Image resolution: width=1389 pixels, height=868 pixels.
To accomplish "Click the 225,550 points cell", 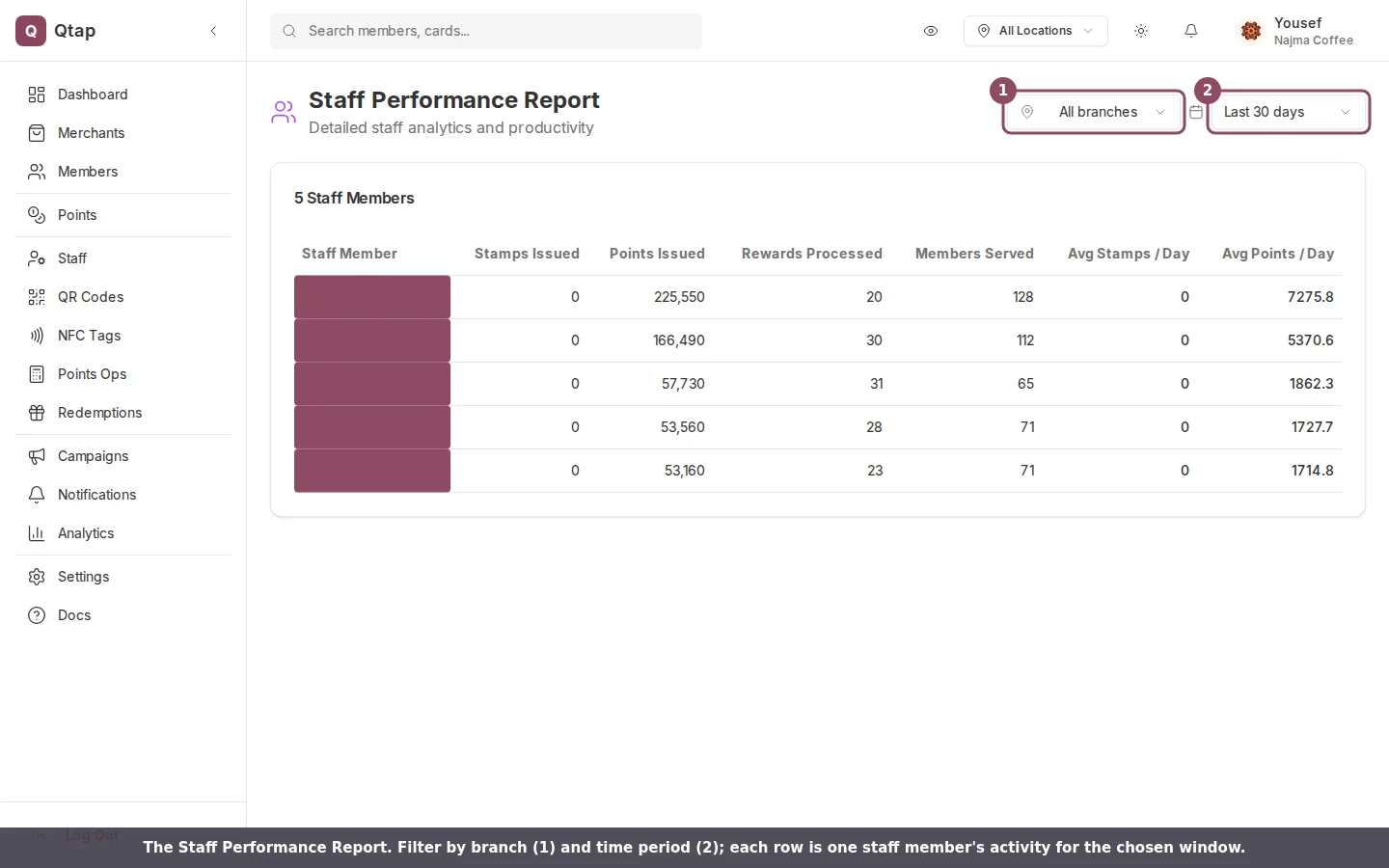I will 679,297.
